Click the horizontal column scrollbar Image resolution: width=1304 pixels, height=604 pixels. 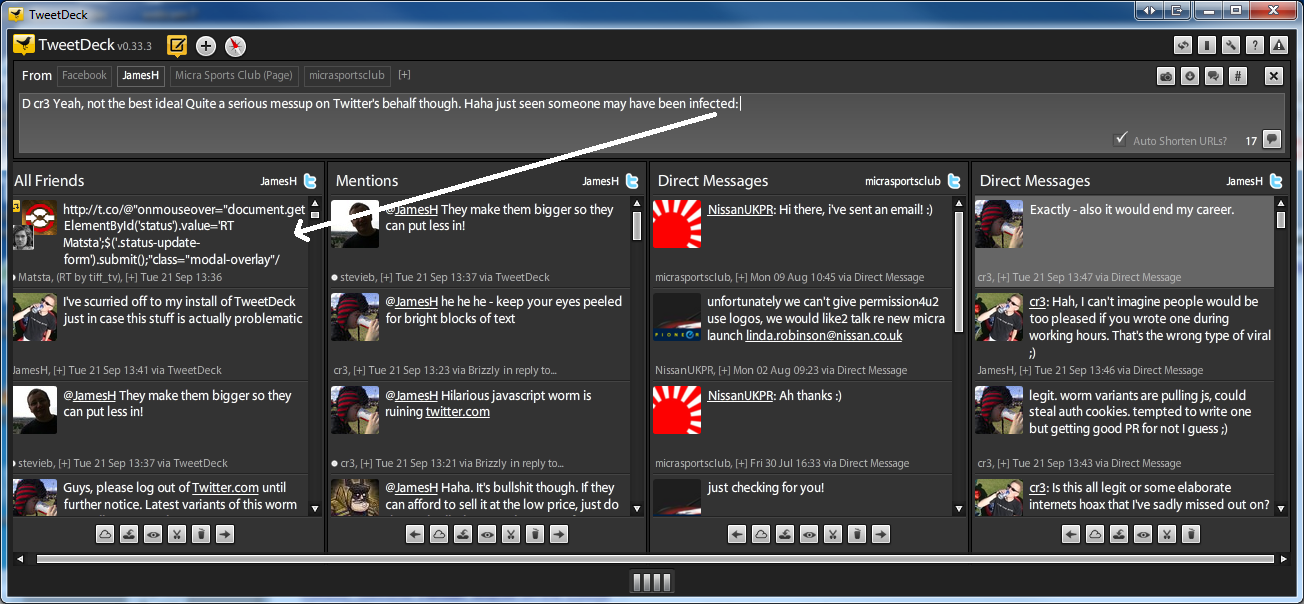point(650,559)
